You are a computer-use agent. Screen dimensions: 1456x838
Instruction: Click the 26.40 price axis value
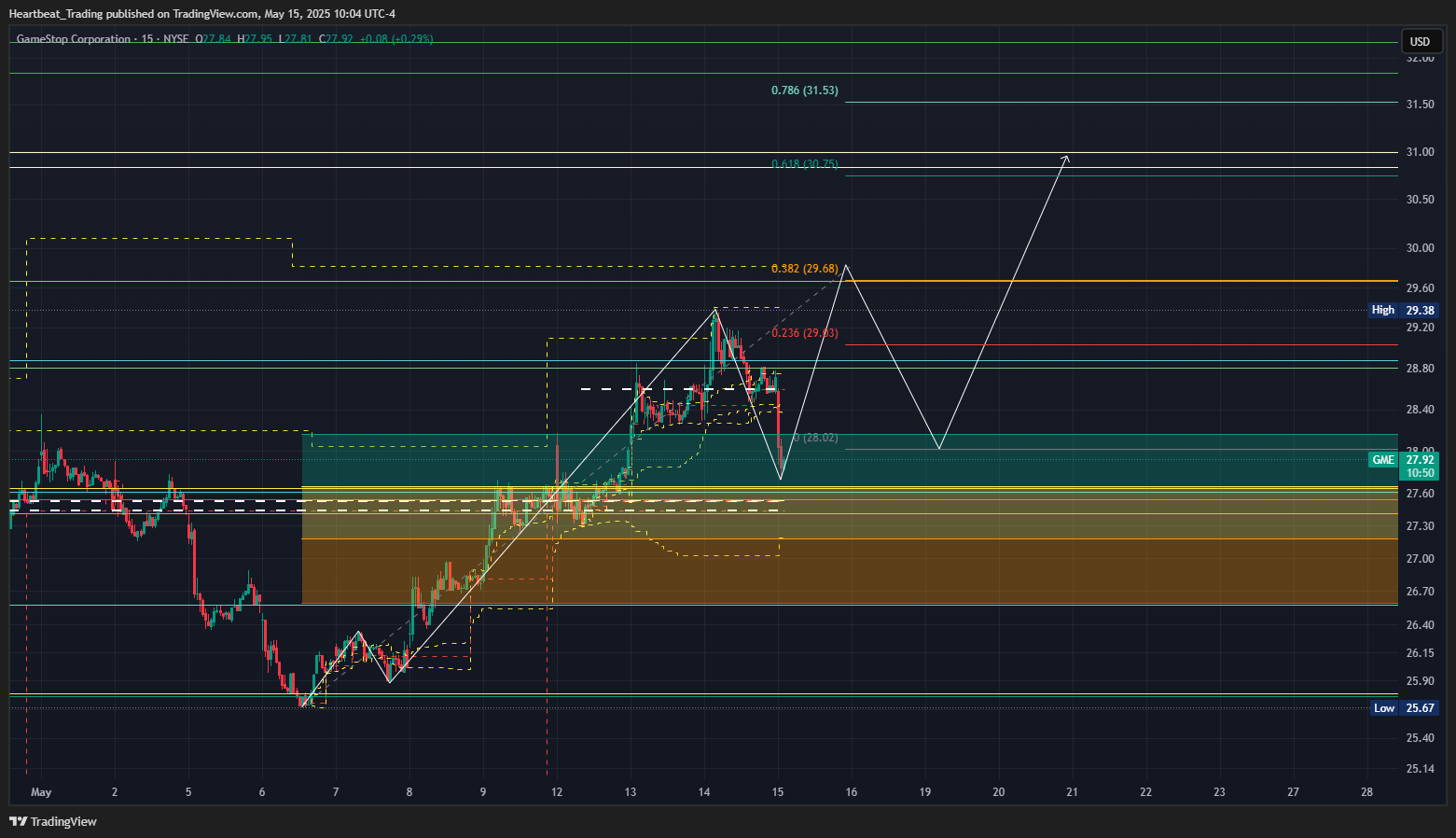pyautogui.click(x=1420, y=625)
